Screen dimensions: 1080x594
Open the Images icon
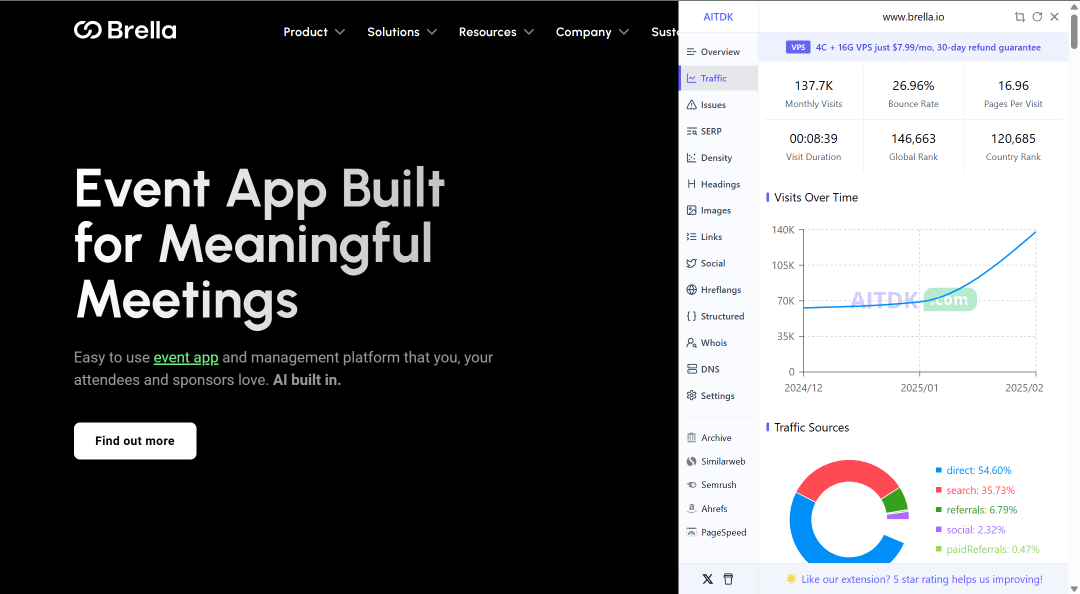[692, 210]
